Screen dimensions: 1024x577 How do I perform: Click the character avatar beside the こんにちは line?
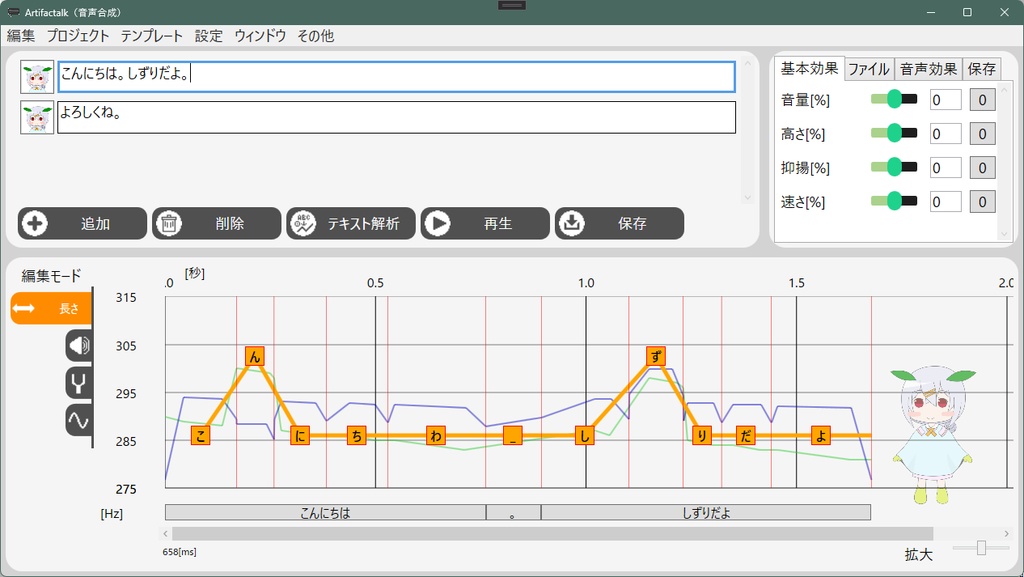tap(36, 77)
